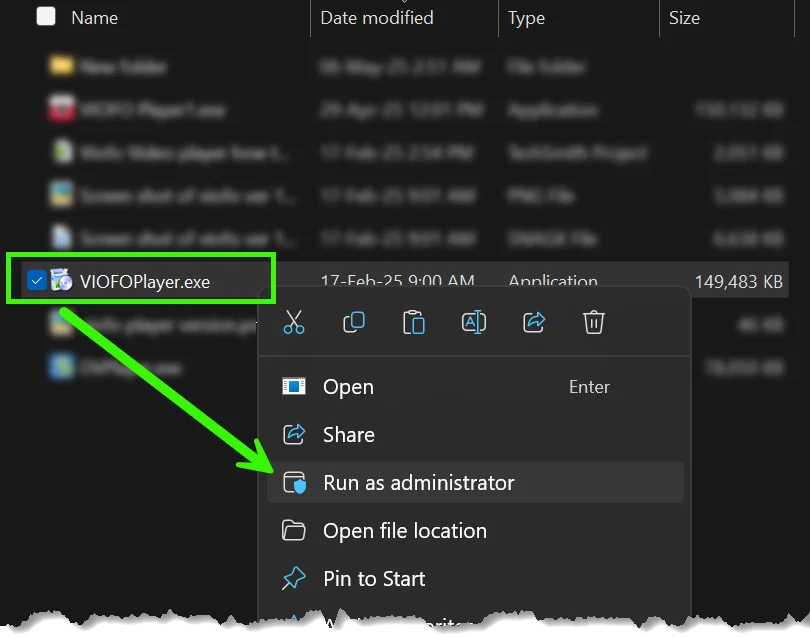Click the Paste clipboard icon
Image resolution: width=810 pixels, height=637 pixels.
414,322
